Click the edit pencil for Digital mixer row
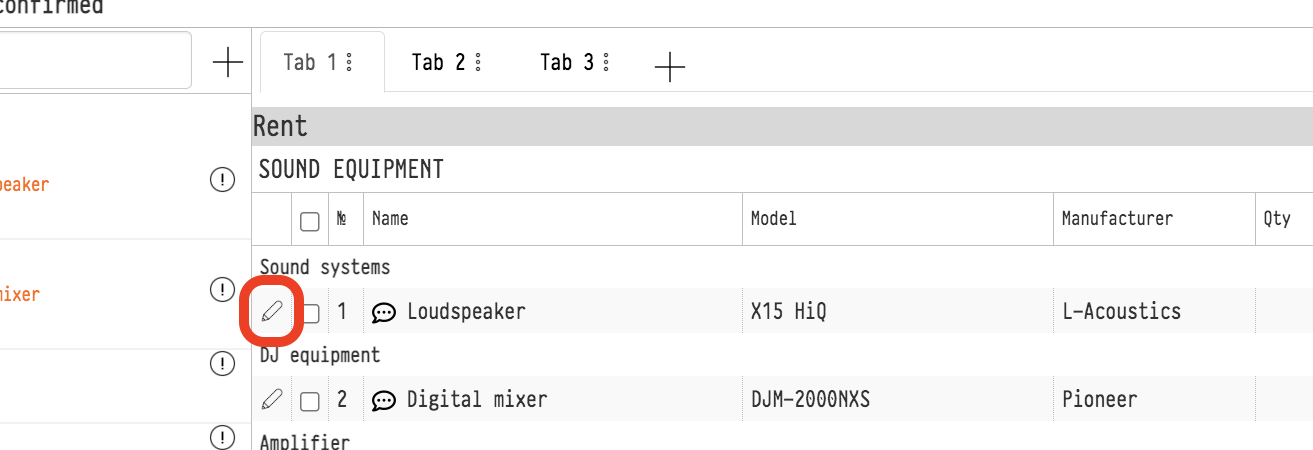Viewport: 1313px width, 450px height. 271,400
